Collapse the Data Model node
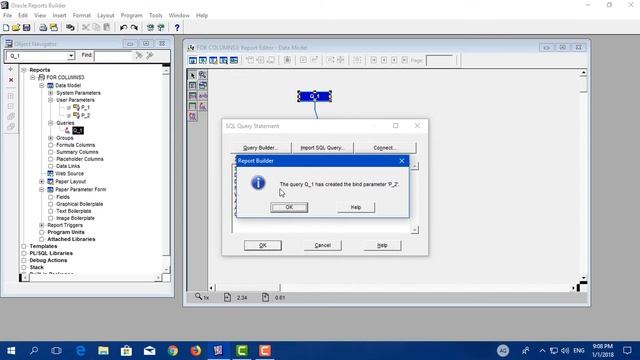The width and height of the screenshot is (640, 360). click(42, 85)
